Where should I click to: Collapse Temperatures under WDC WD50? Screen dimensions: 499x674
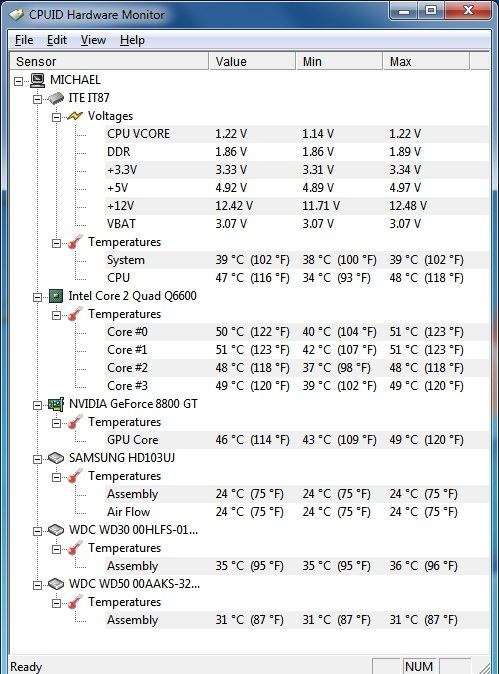[56, 603]
